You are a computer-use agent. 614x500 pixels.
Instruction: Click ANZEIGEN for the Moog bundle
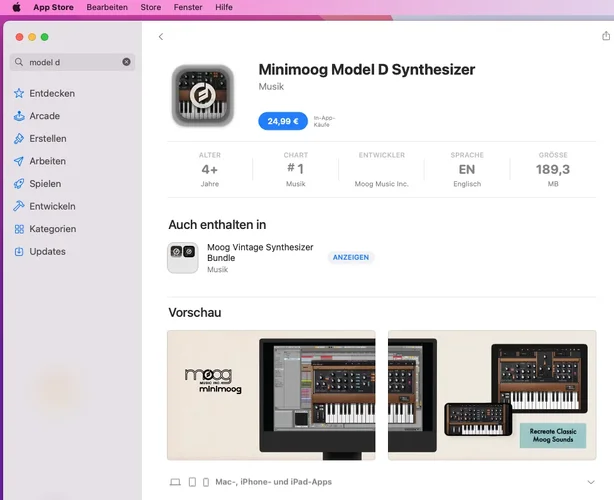click(x=351, y=257)
